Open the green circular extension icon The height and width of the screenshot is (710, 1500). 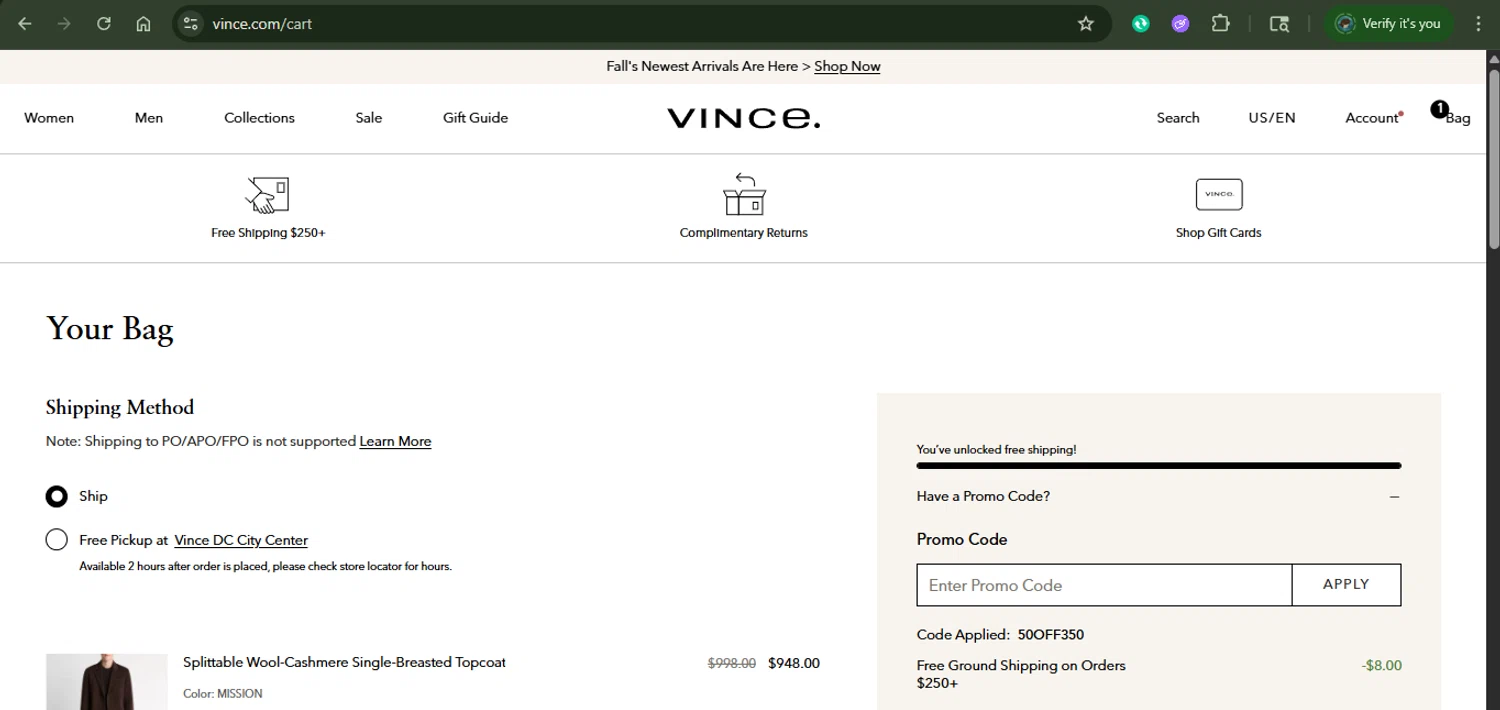[x=1141, y=23]
